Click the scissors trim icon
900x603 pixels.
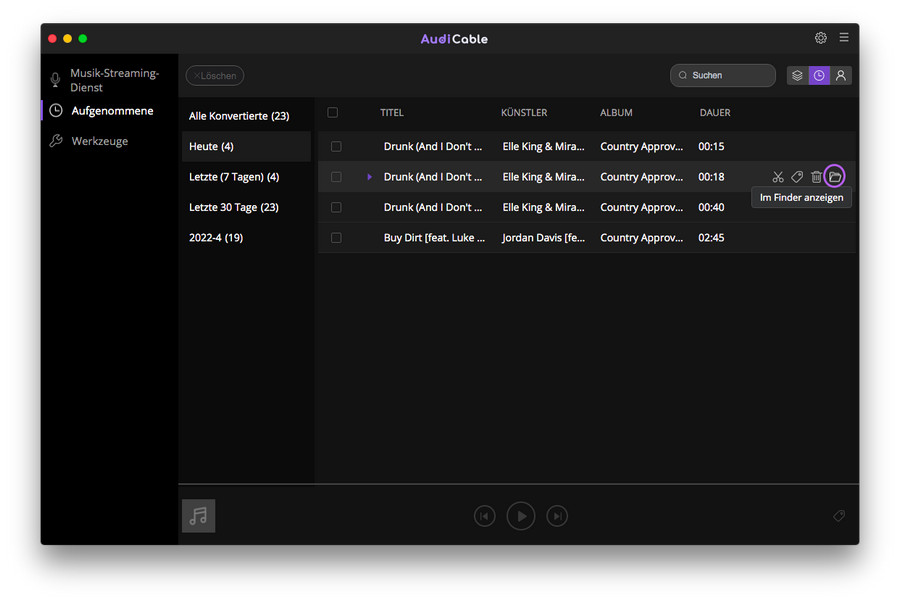coord(778,177)
